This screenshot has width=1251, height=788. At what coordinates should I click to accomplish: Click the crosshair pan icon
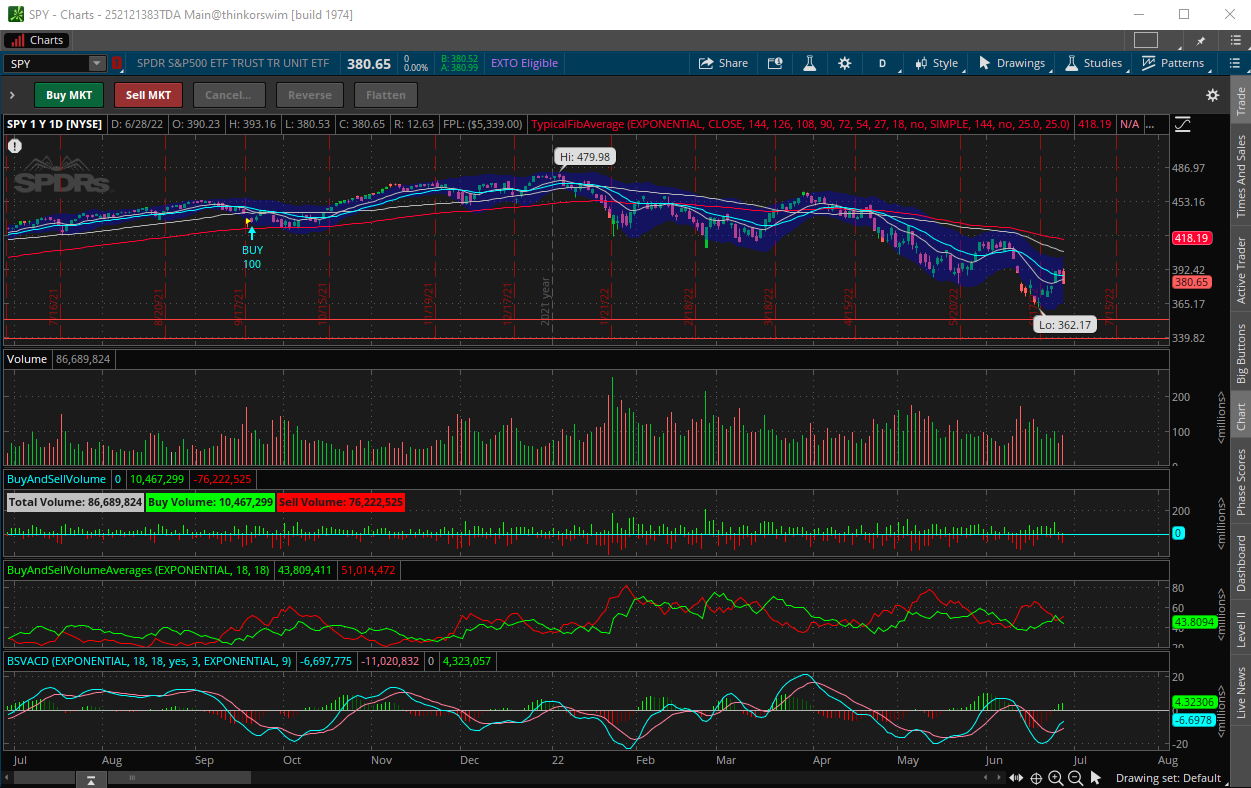tap(1036, 778)
